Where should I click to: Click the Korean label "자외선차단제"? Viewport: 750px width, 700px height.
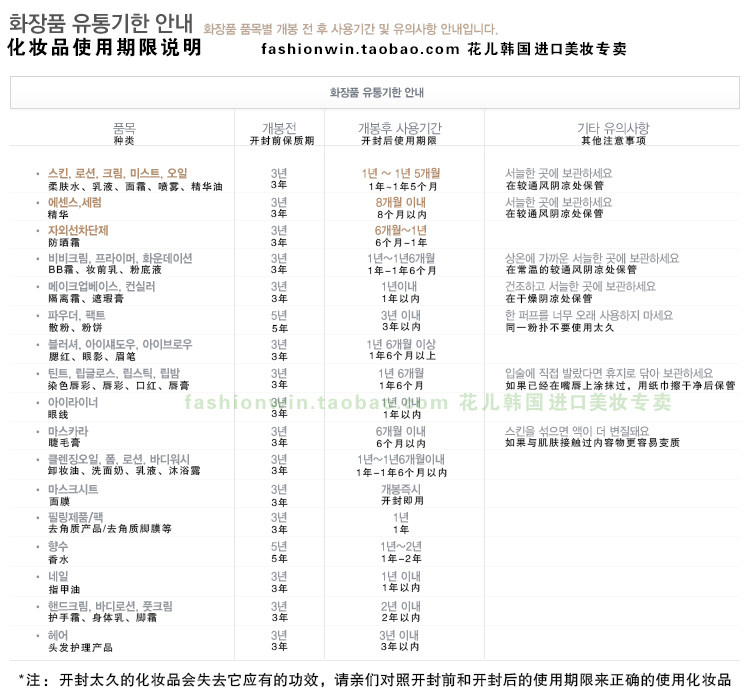point(78,230)
